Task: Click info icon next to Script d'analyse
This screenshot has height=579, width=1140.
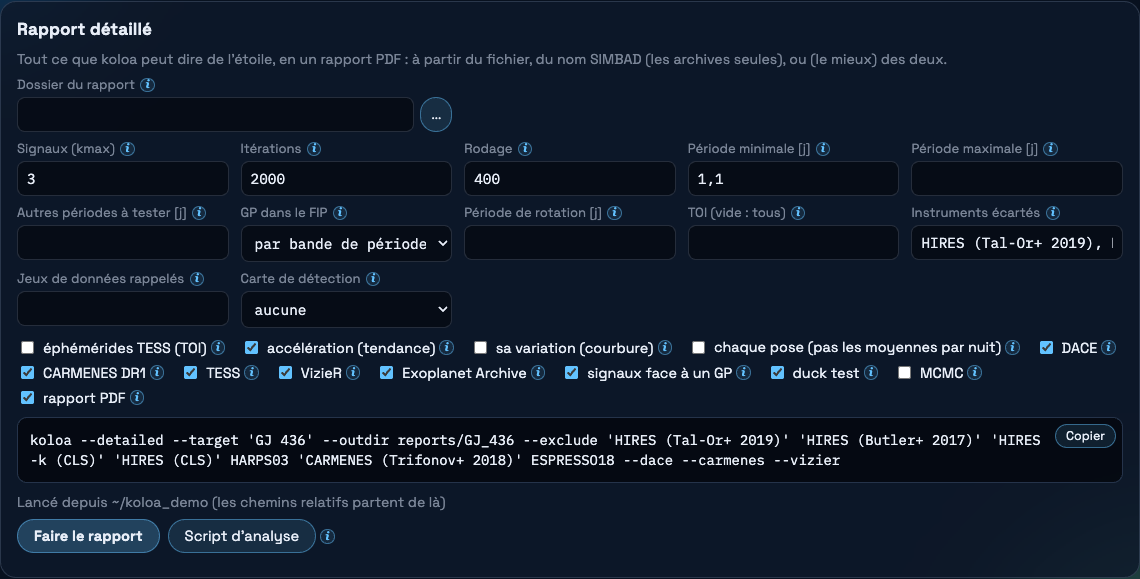Action: click(328, 536)
